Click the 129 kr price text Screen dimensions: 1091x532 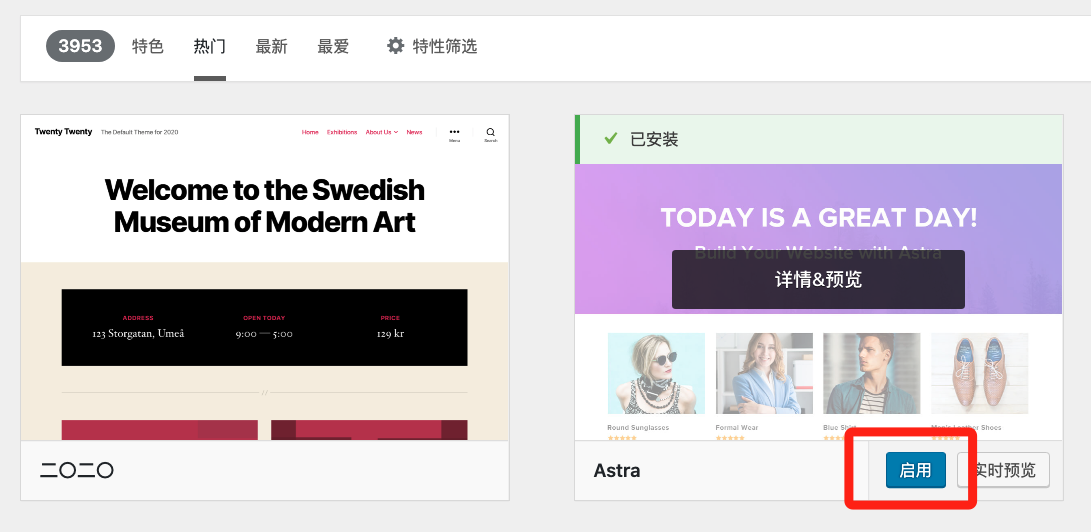[x=390, y=334]
